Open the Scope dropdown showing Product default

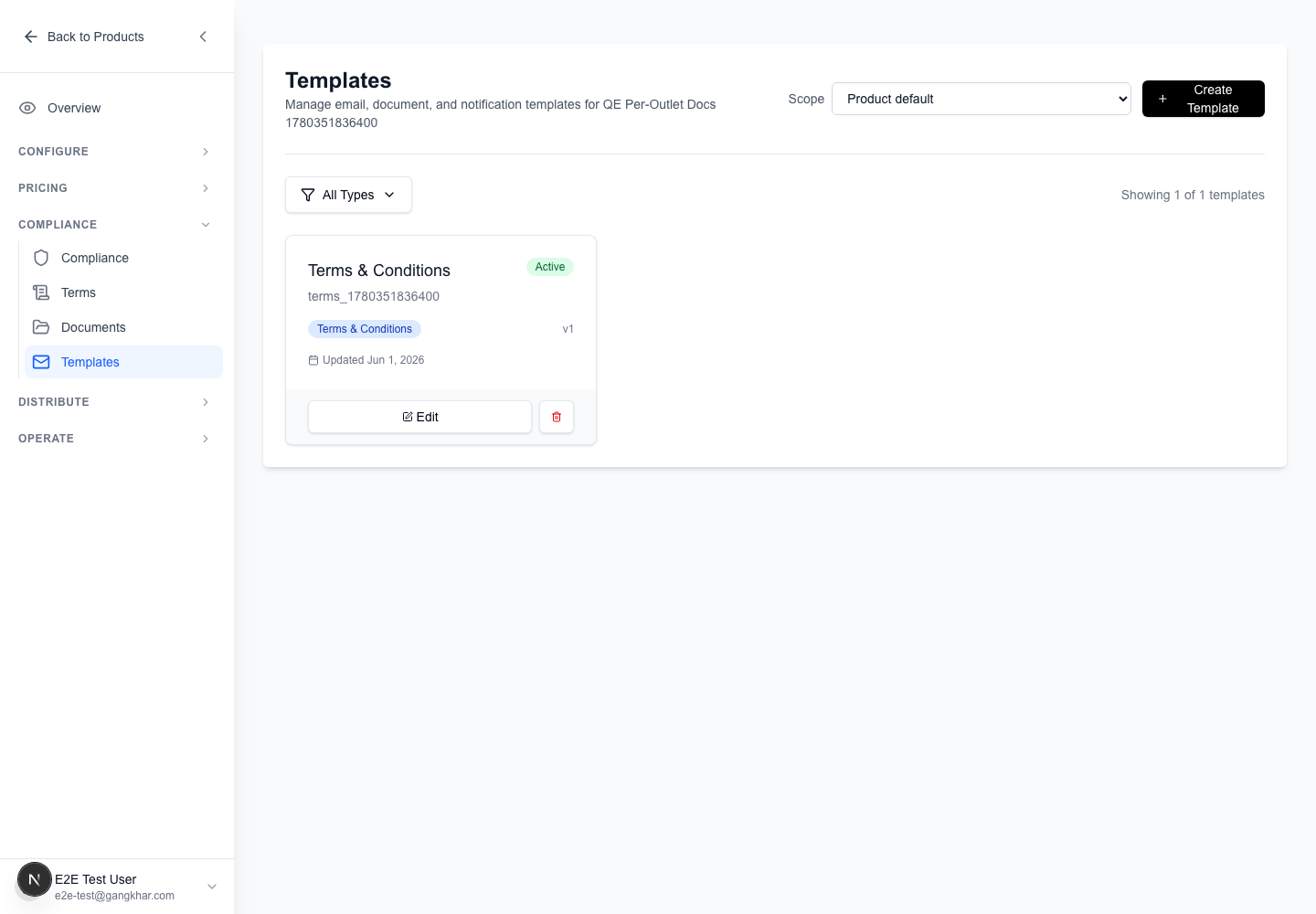(x=982, y=99)
